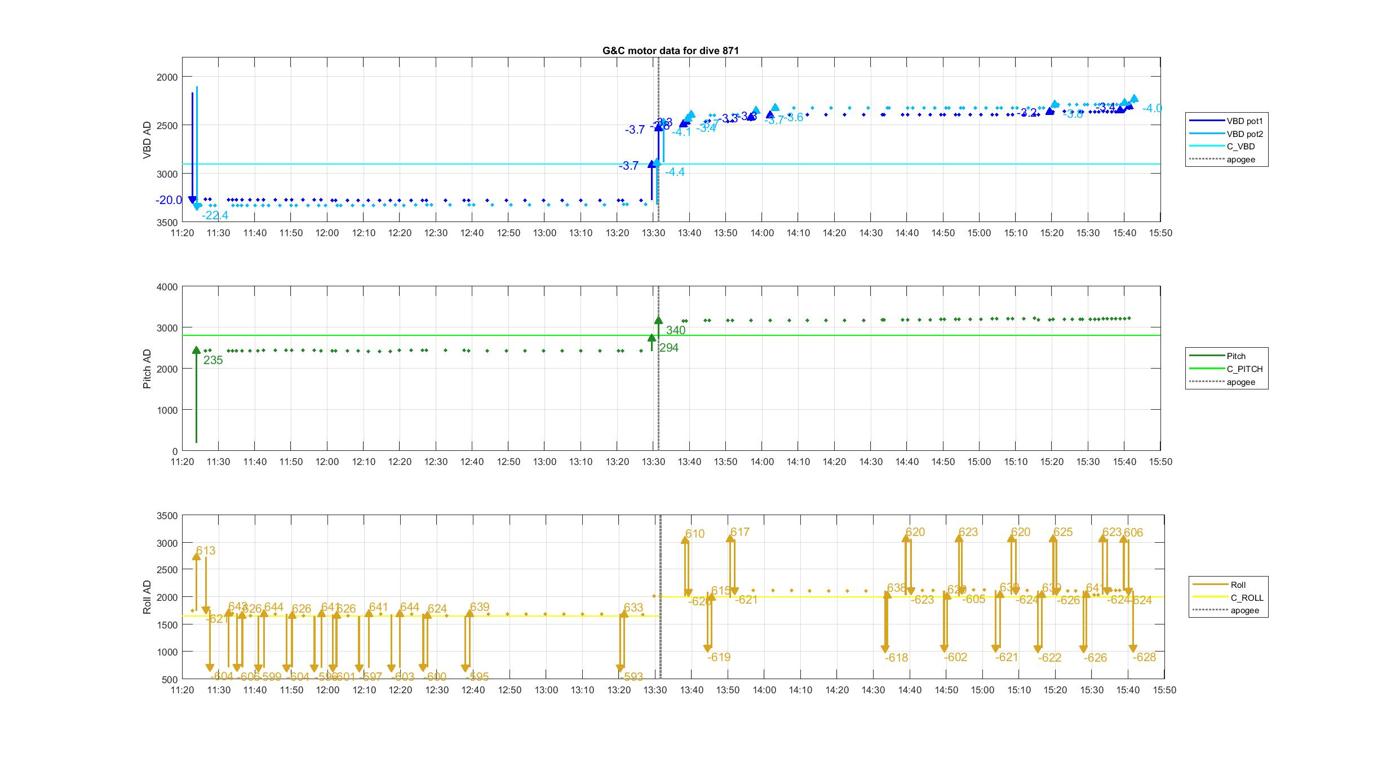Click the "610" roll data label
Viewport: 1400px width, 764px height.
coord(695,534)
